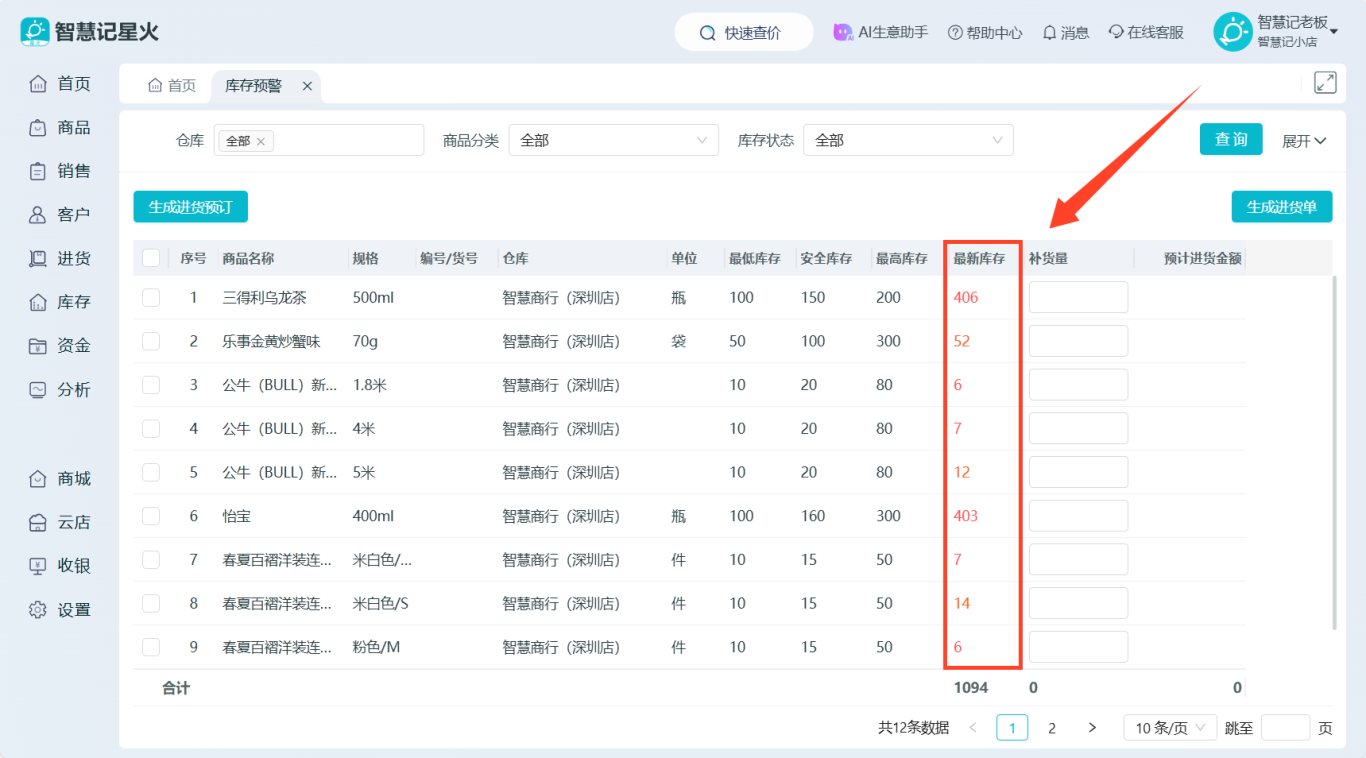Check the row for 三得利乌龙茶
The width and height of the screenshot is (1366, 758).
click(x=151, y=297)
